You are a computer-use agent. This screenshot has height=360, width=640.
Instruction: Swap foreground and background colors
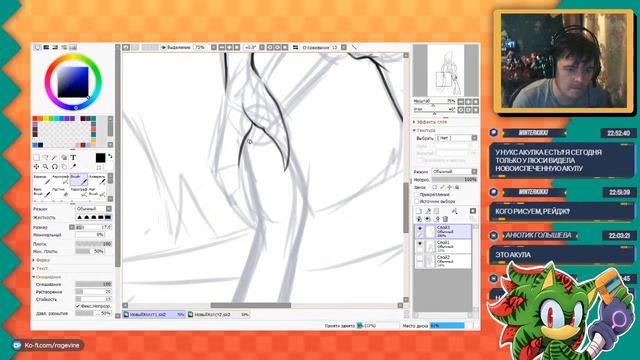click(x=109, y=156)
